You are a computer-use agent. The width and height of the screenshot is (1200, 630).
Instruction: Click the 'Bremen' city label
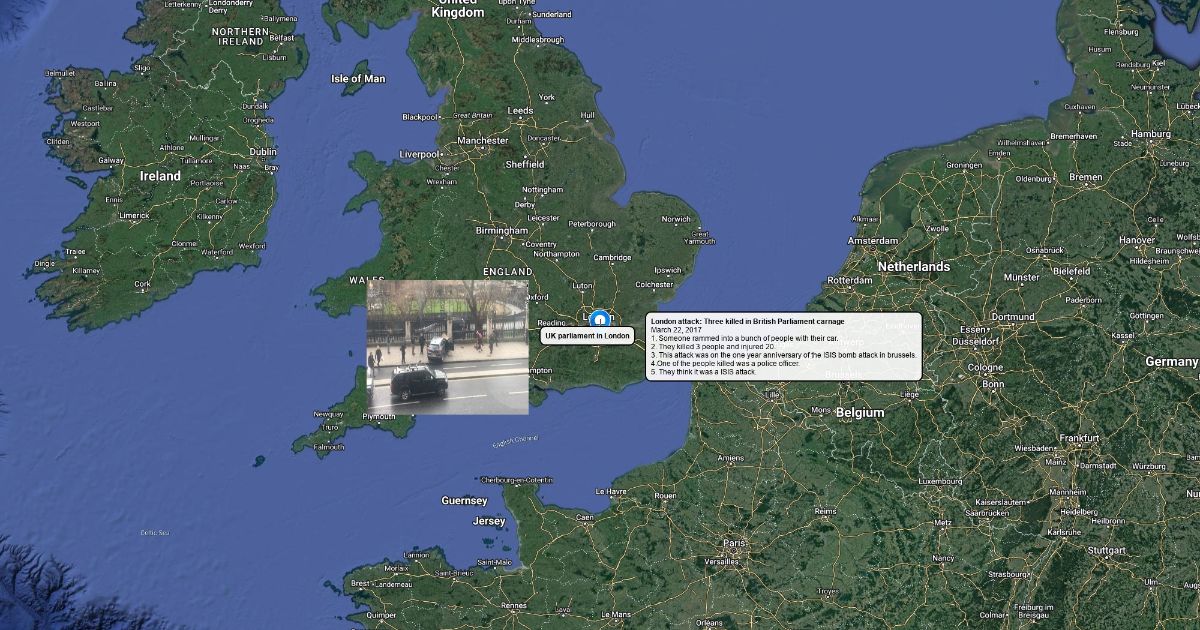(1085, 177)
